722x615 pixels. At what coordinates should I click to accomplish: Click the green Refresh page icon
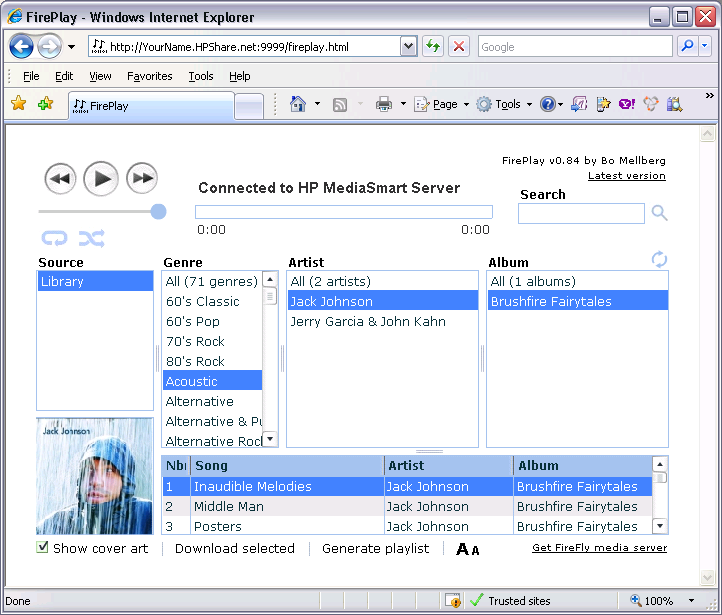[433, 46]
